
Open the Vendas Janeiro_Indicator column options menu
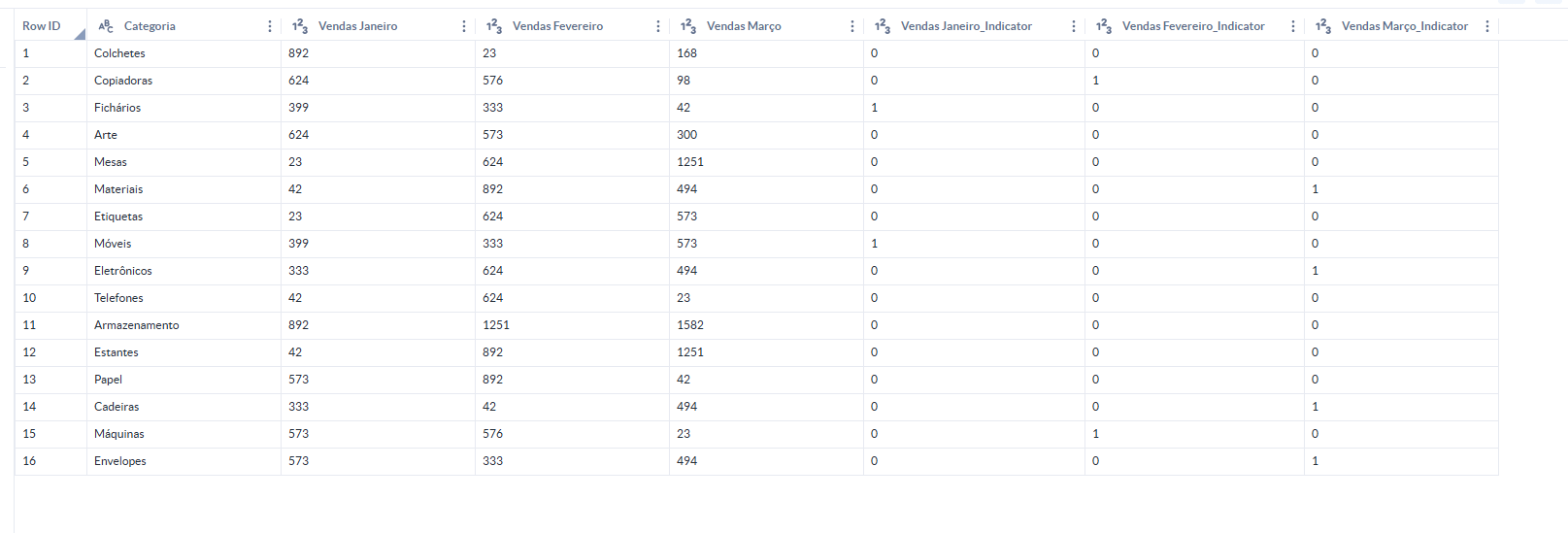[1074, 26]
